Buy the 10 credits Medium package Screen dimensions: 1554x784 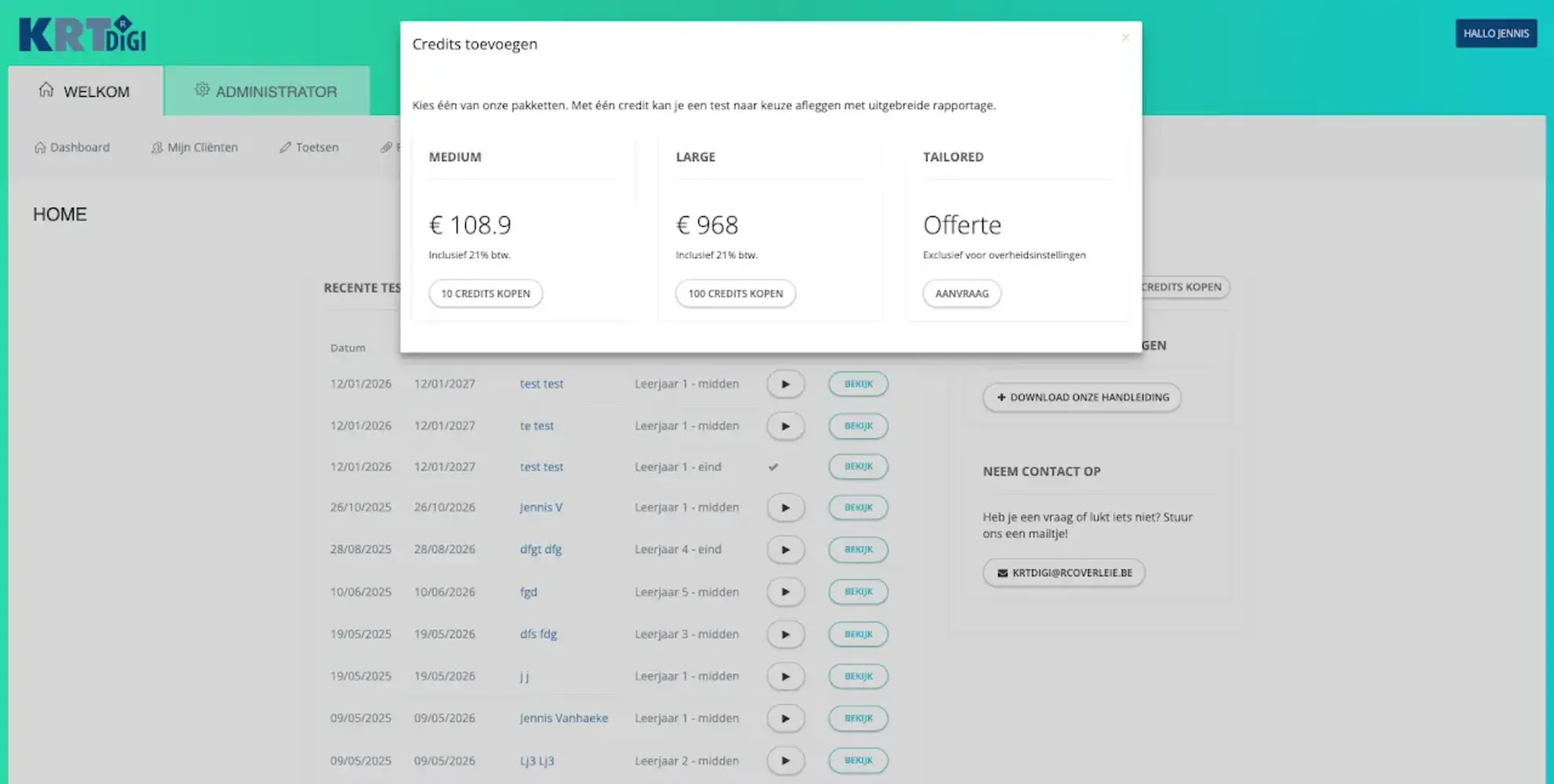485,293
